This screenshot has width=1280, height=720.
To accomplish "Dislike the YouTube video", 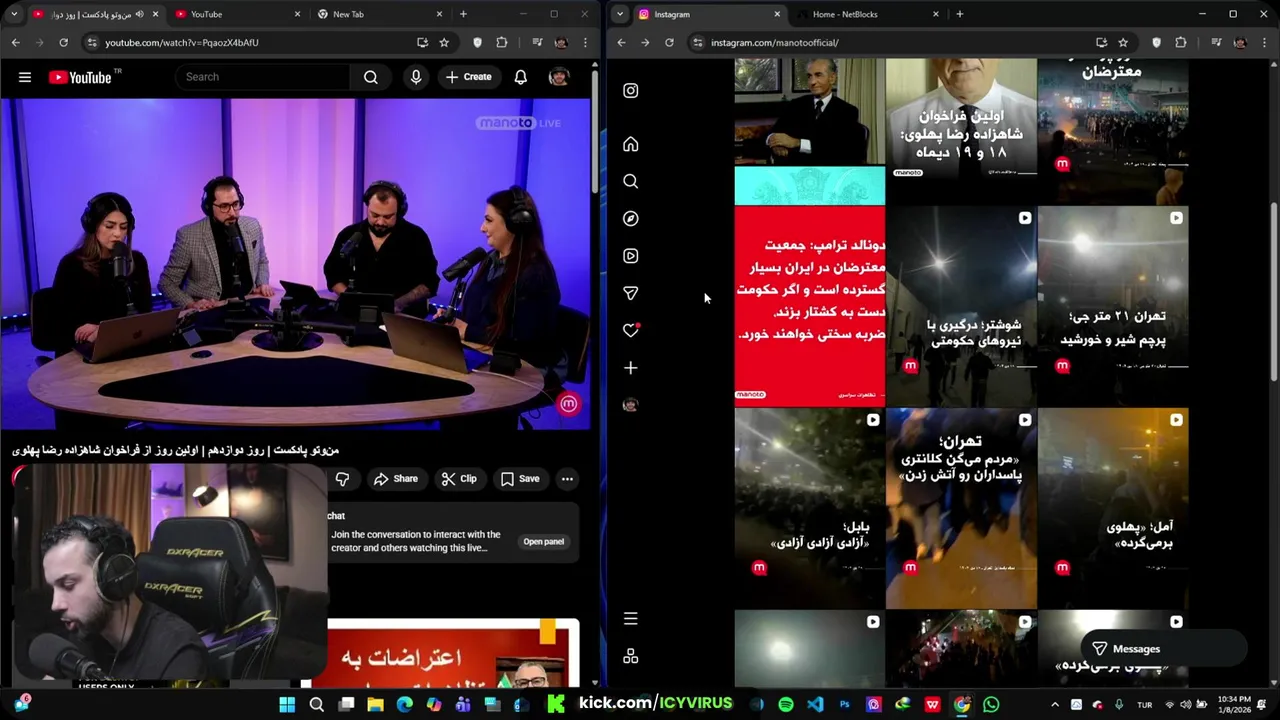I will click(342, 479).
